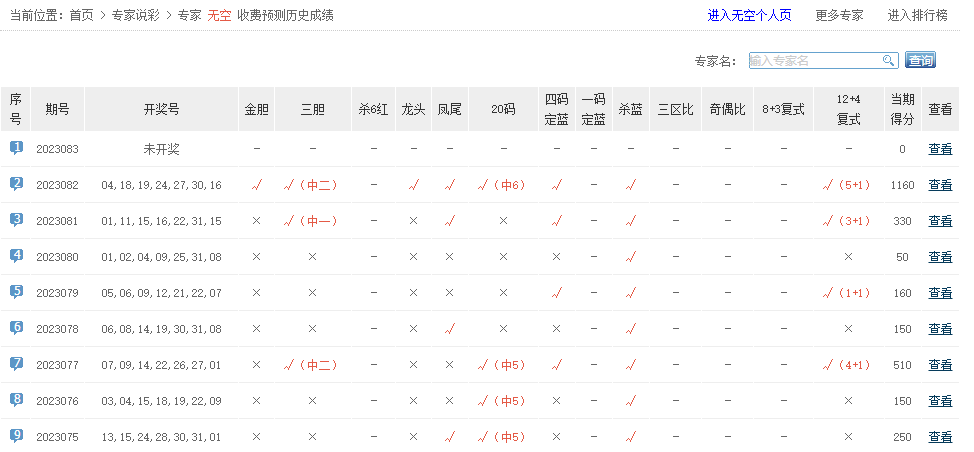Click the number 3 row badge icon

pos(16,220)
